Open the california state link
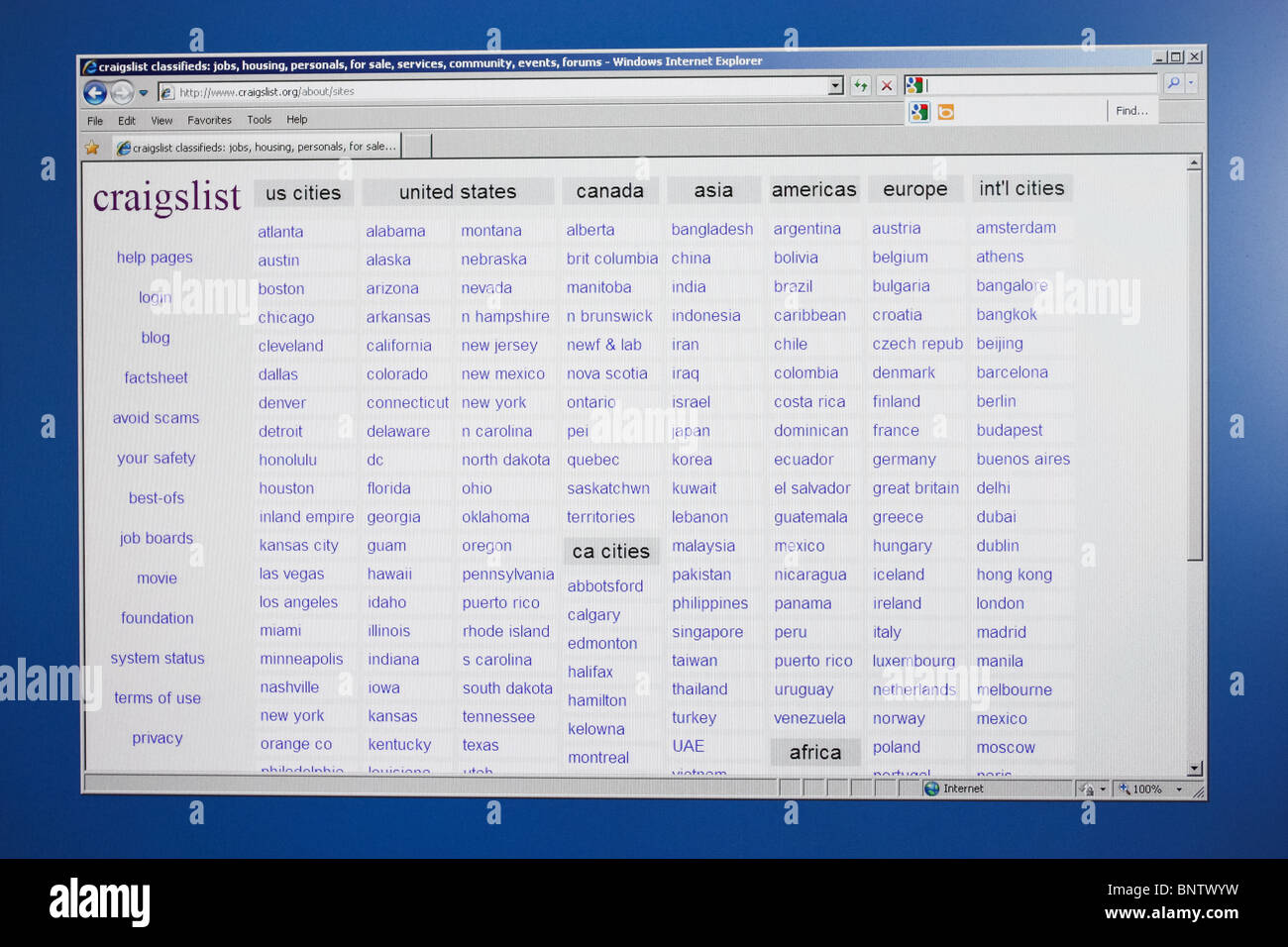Viewport: 1288px width, 947px height. pos(398,346)
